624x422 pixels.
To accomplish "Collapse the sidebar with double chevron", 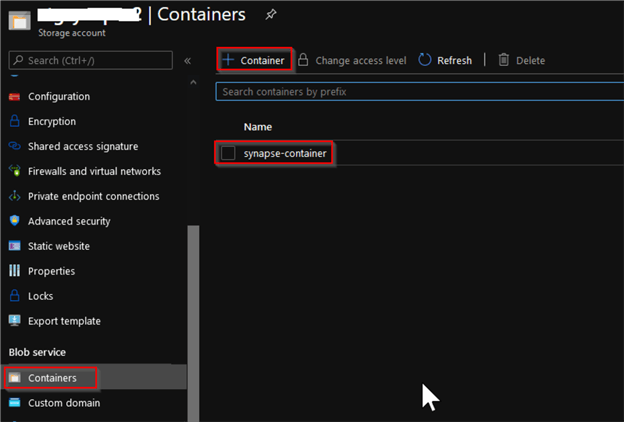I will click(x=187, y=61).
